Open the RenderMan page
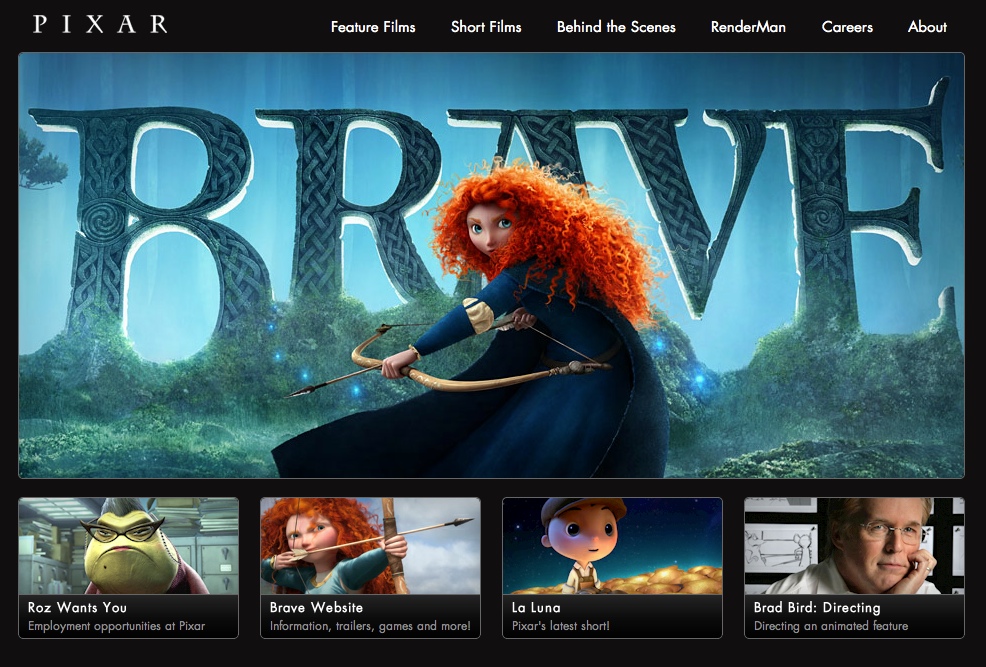Screen dimensions: 986x667 click(x=748, y=27)
